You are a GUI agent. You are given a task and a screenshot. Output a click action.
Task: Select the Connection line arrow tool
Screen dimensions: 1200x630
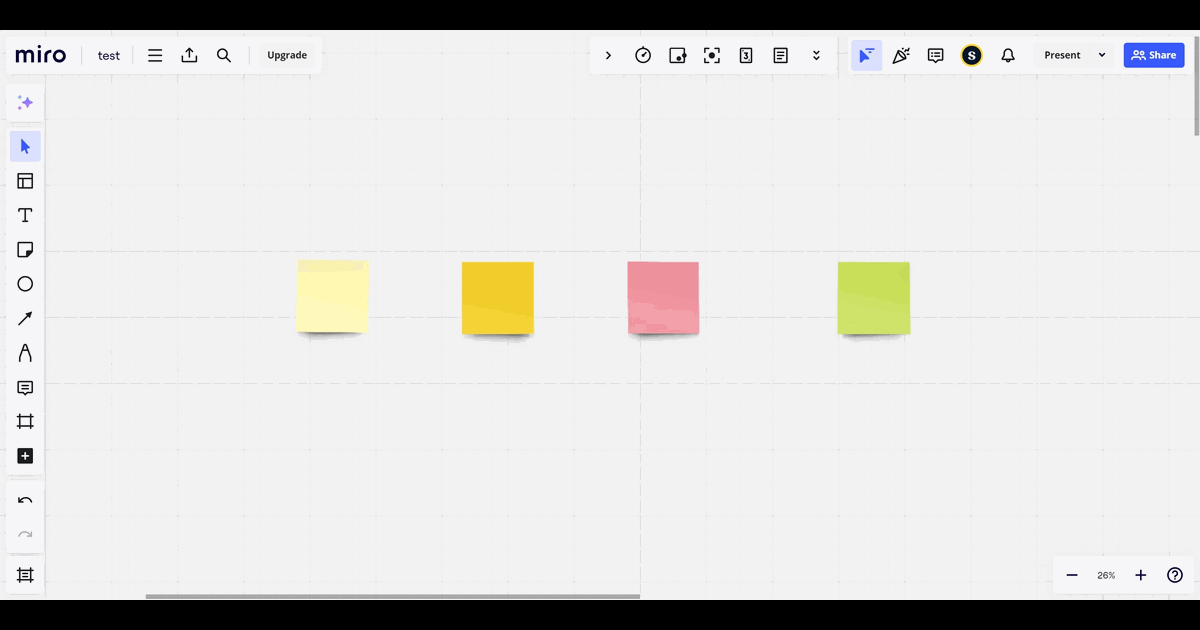pos(26,319)
